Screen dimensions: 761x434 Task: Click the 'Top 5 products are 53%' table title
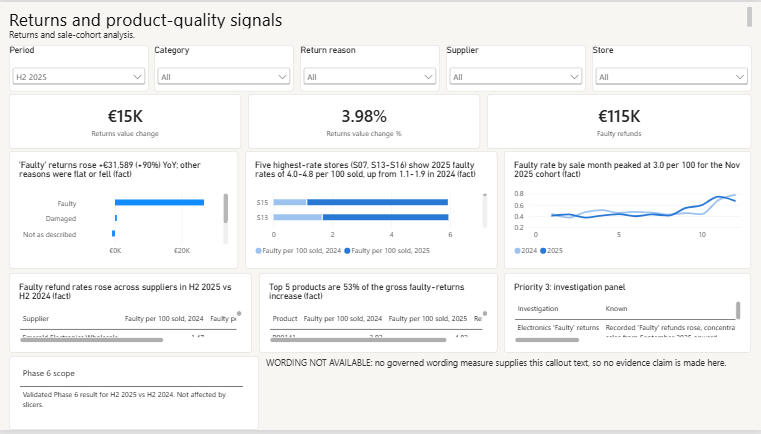coord(366,291)
